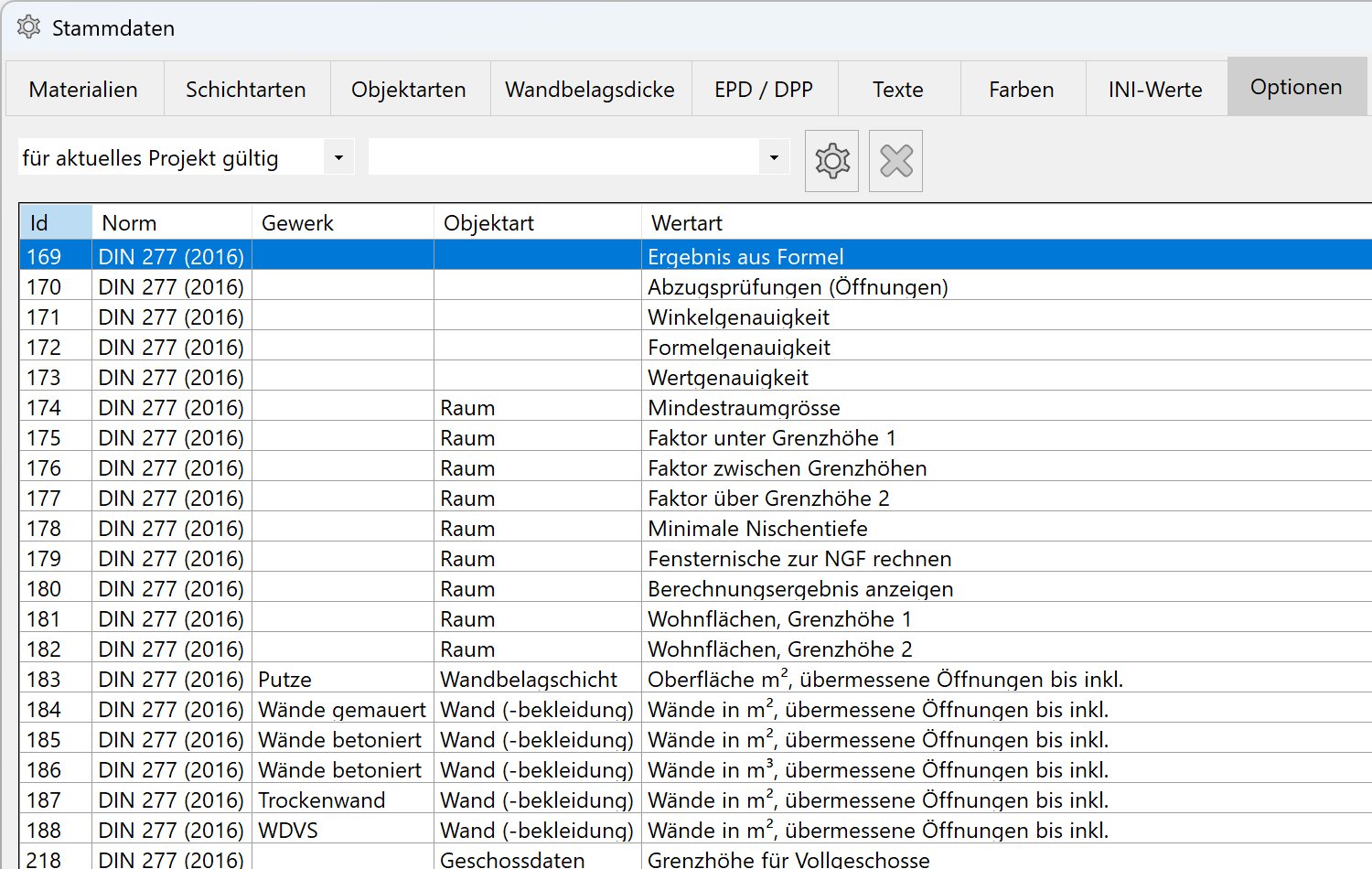Click the 'Wände gemauert' Gewerk cell
1372x869 pixels.
point(343,709)
